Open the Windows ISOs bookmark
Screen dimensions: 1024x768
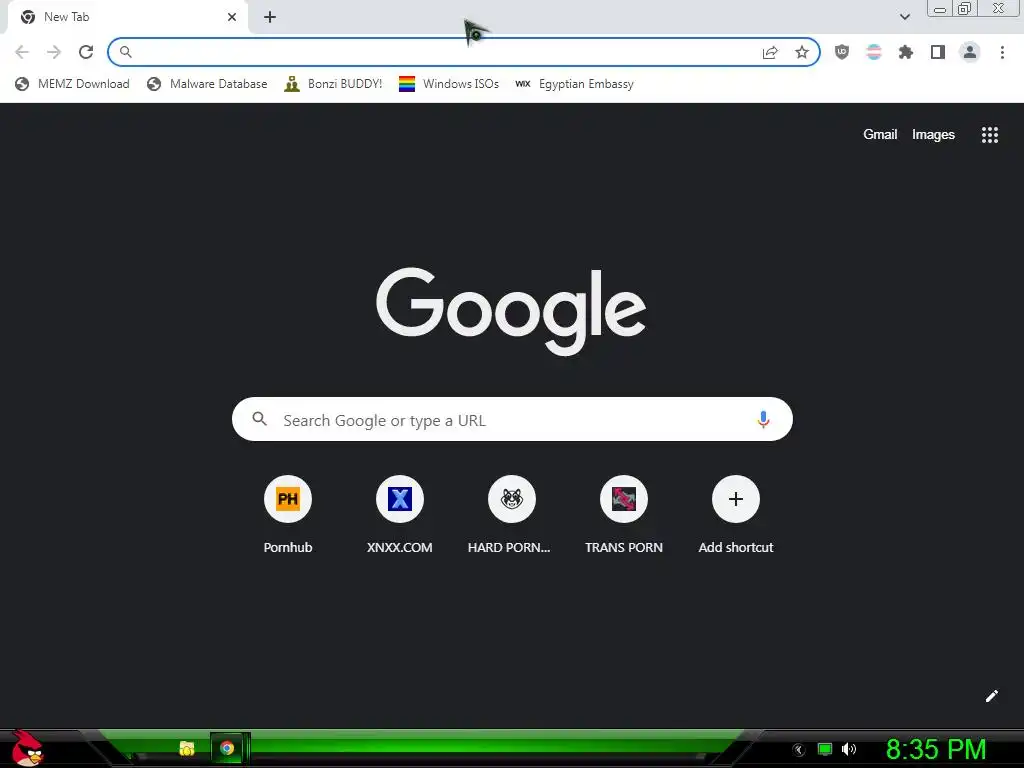449,84
